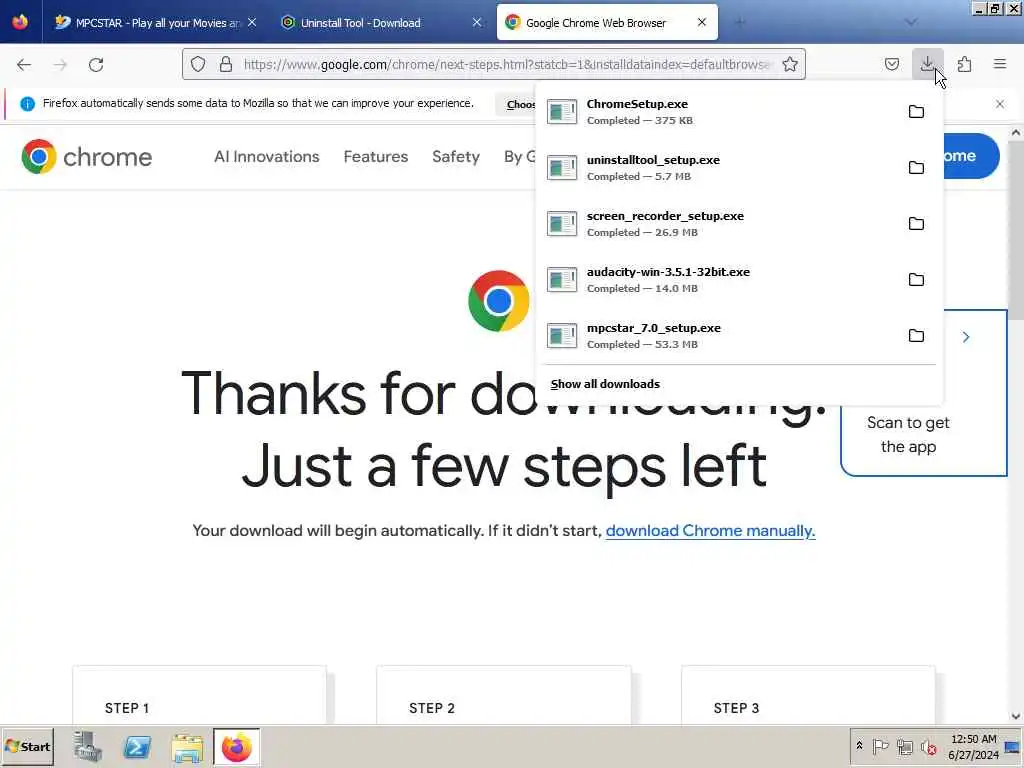This screenshot has height=768, width=1024.
Task: Open the uninstalltool_setup.exe file icon
Action: click(562, 168)
